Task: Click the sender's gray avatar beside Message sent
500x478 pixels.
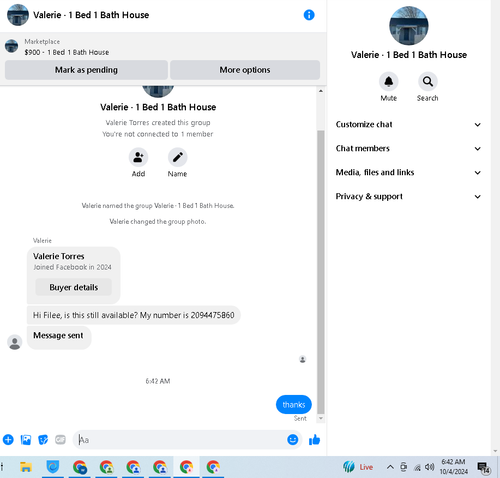Action: tap(15, 342)
